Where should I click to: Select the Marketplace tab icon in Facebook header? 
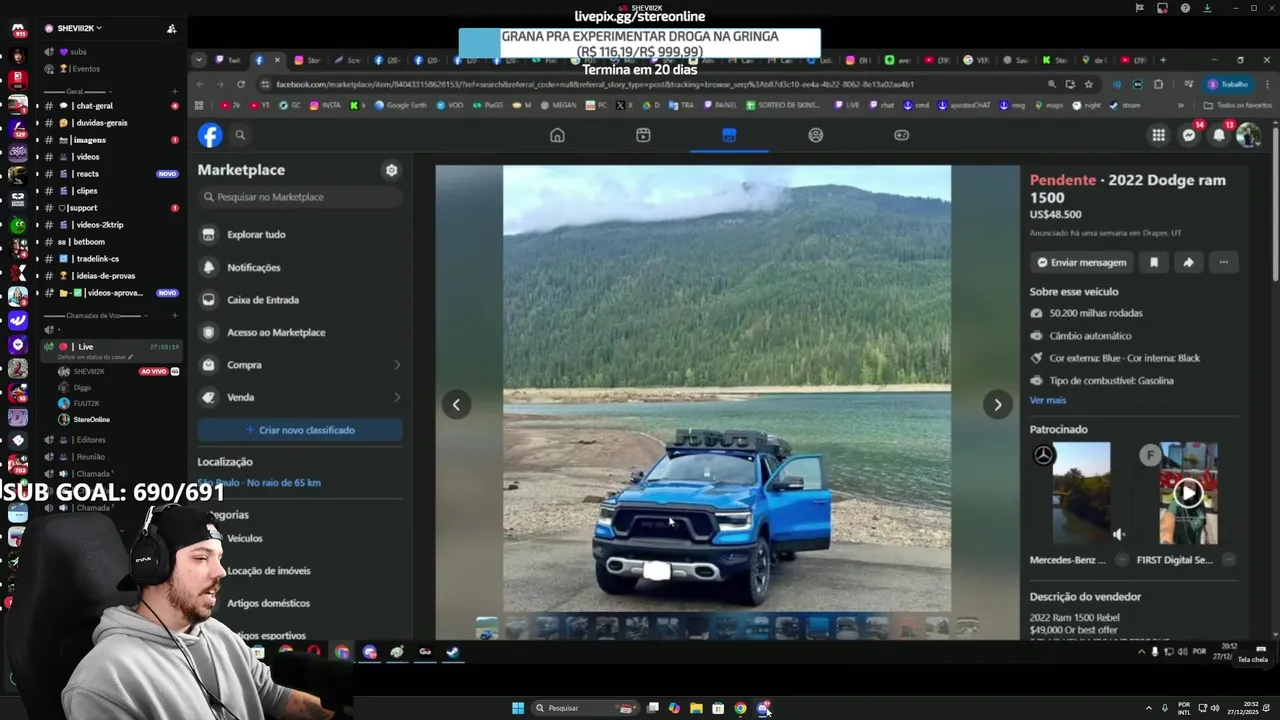729,135
